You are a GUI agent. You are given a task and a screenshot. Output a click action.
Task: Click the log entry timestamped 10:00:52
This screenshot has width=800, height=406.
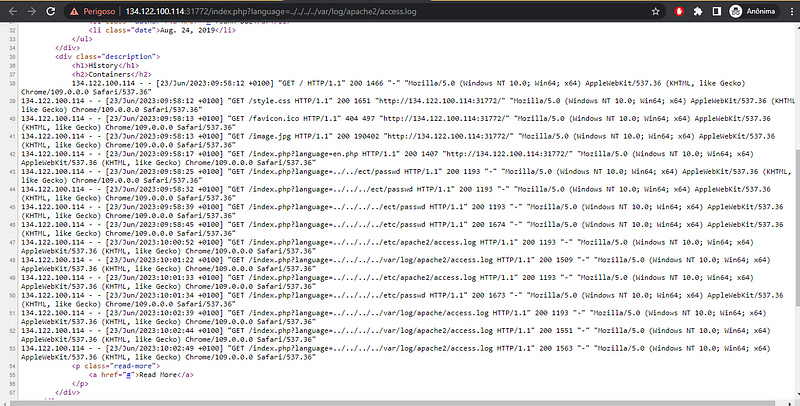point(387,246)
